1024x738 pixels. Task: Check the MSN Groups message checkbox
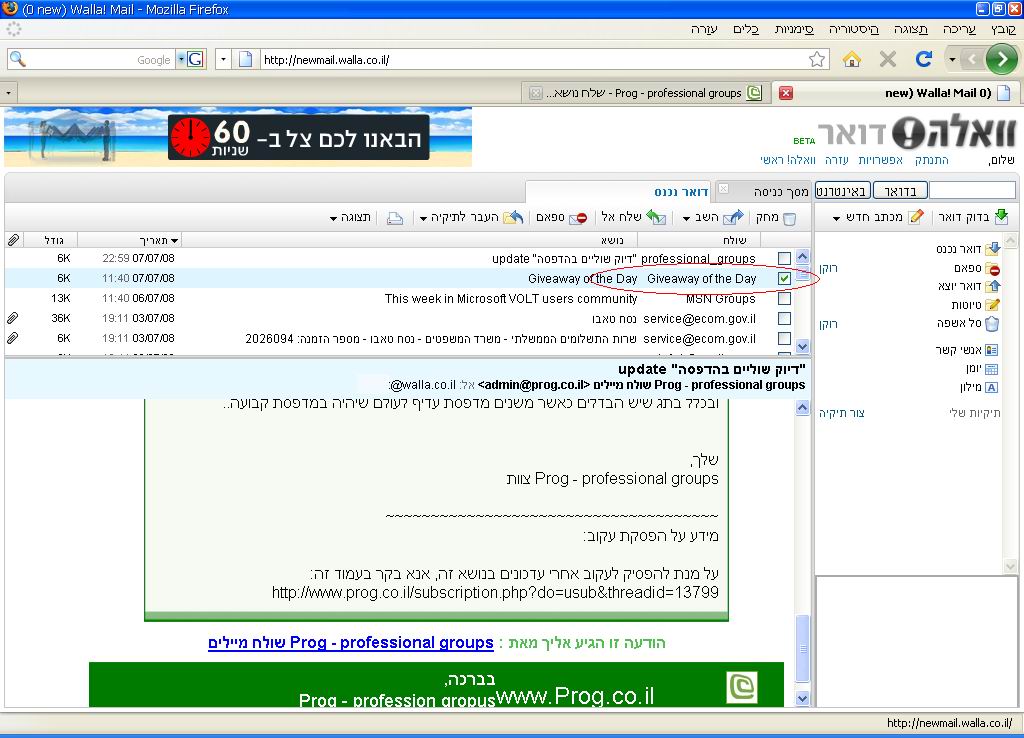[784, 298]
